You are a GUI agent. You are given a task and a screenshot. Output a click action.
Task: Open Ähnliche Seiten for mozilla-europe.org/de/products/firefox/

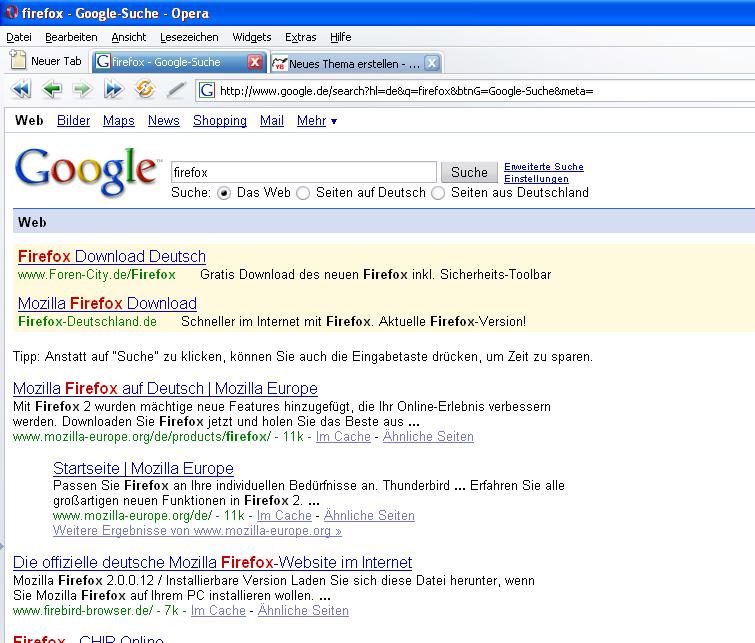coord(428,436)
